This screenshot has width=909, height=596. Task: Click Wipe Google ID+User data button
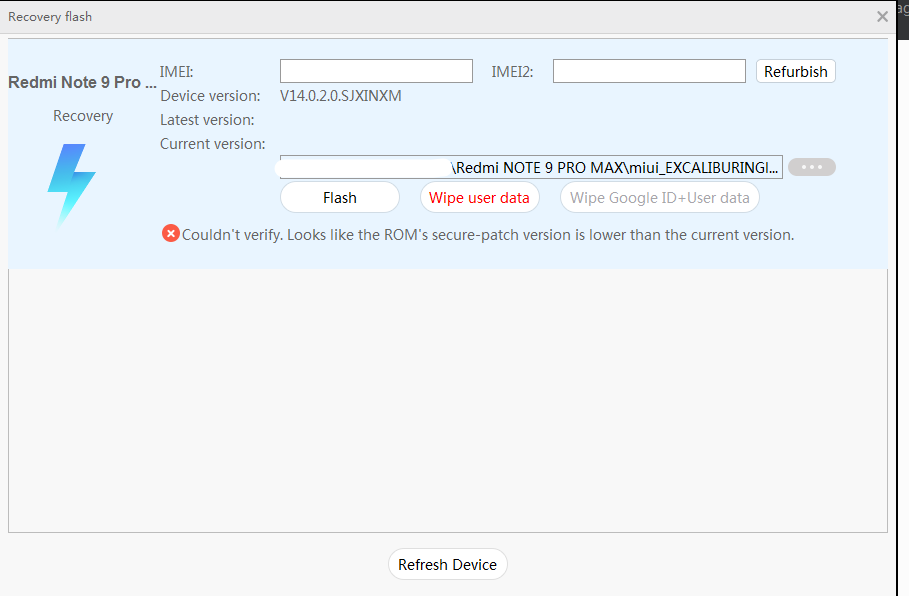[660, 198]
